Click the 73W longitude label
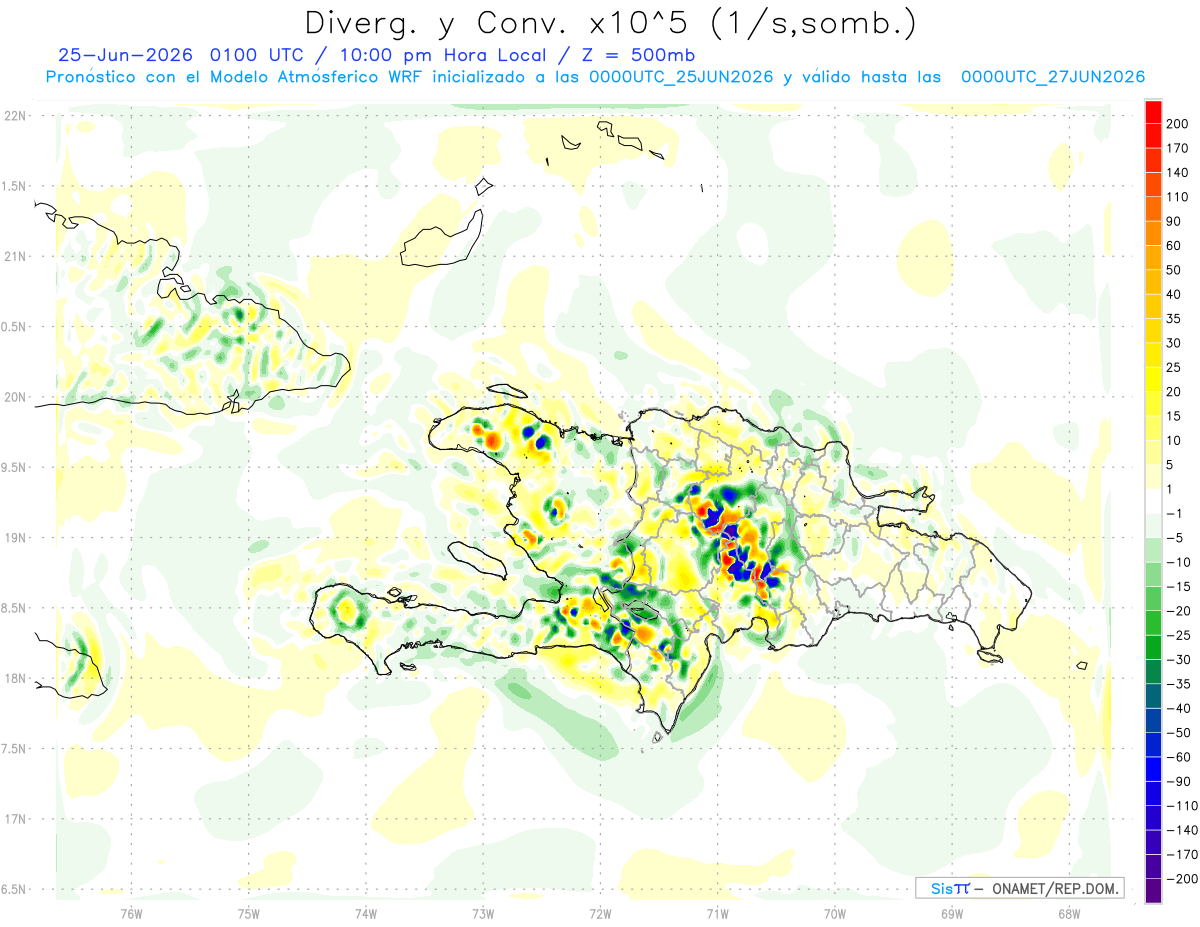This screenshot has height=927, width=1200. [x=483, y=913]
